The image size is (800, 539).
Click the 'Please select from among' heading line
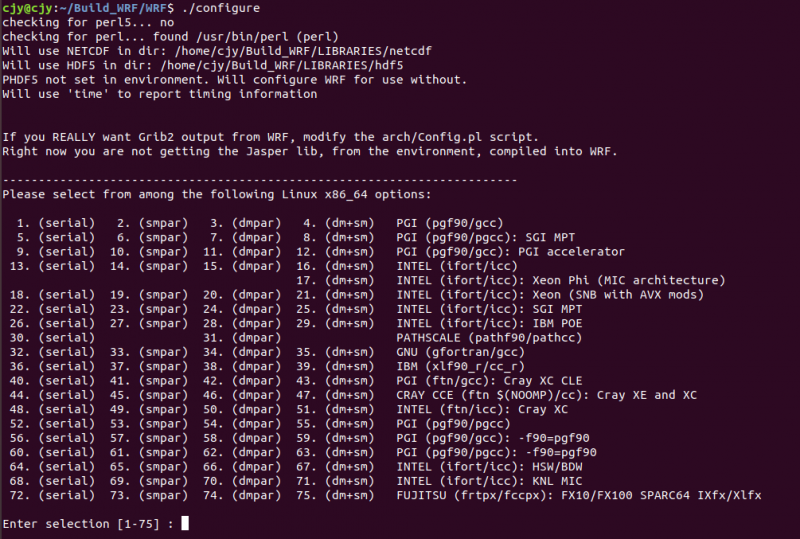[x=217, y=194]
